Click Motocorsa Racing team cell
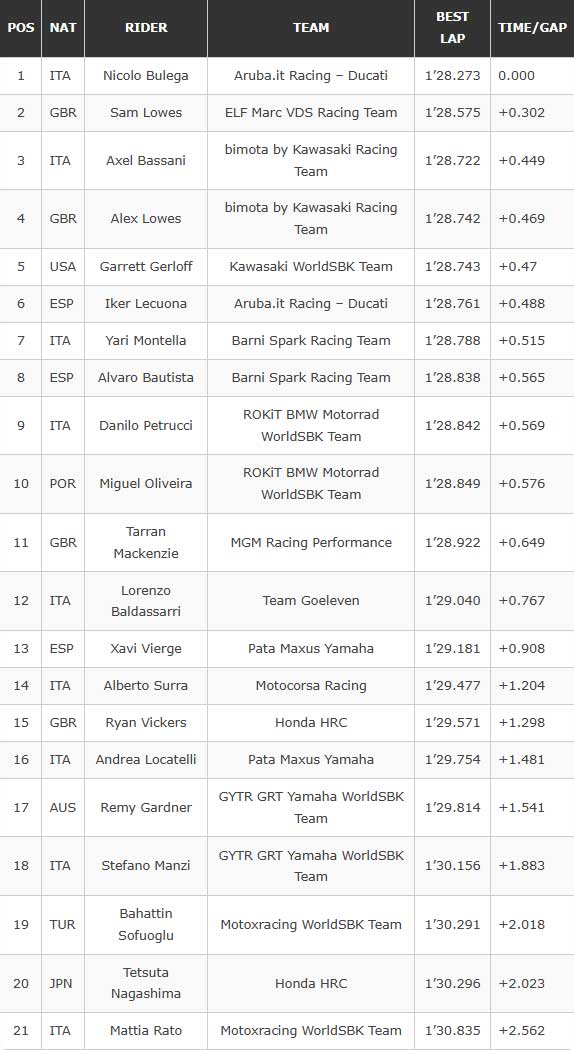The width and height of the screenshot is (574, 1050). tap(311, 686)
